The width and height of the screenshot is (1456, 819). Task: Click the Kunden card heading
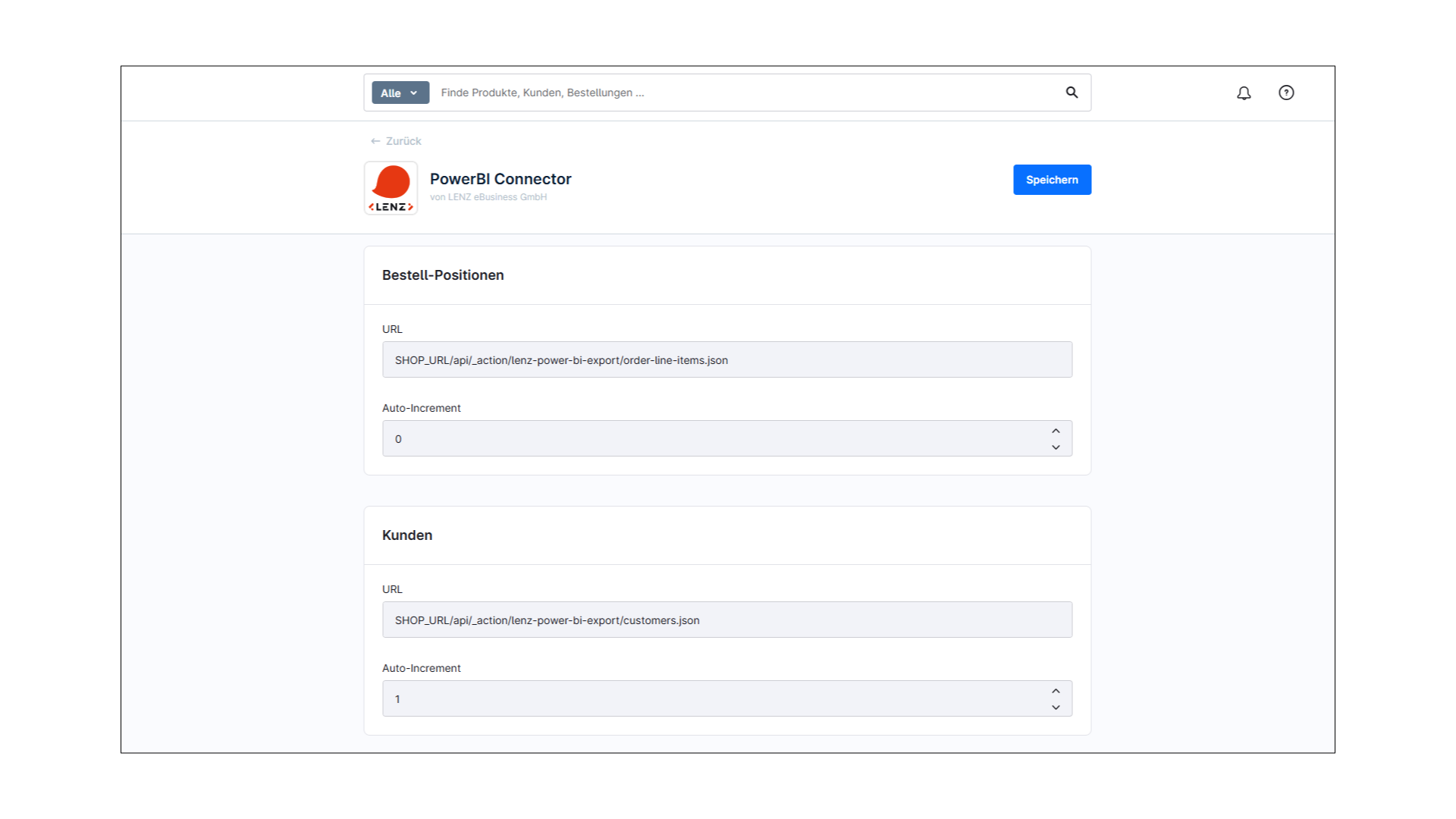point(407,535)
